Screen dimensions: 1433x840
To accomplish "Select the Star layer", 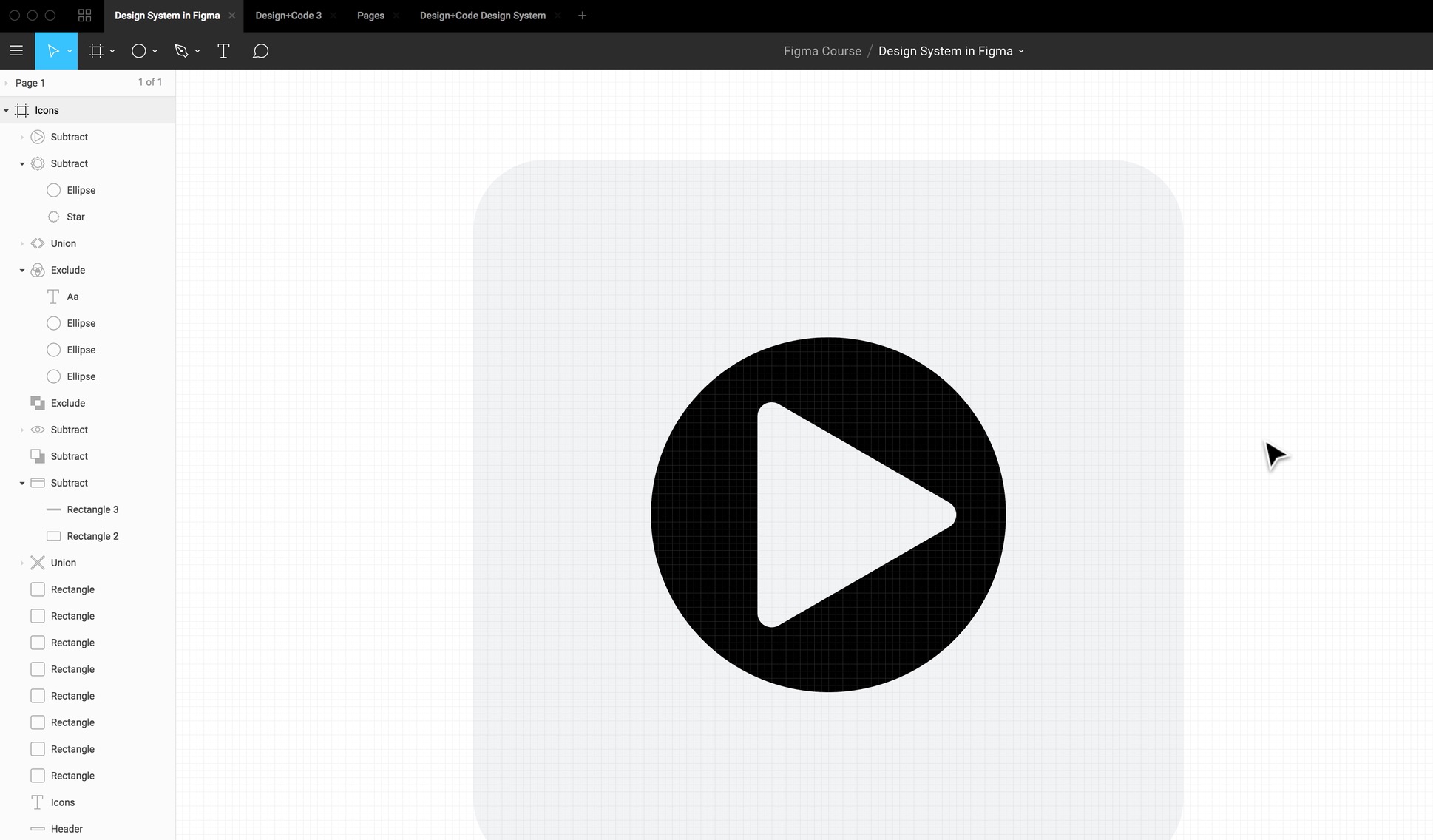I will (75, 217).
